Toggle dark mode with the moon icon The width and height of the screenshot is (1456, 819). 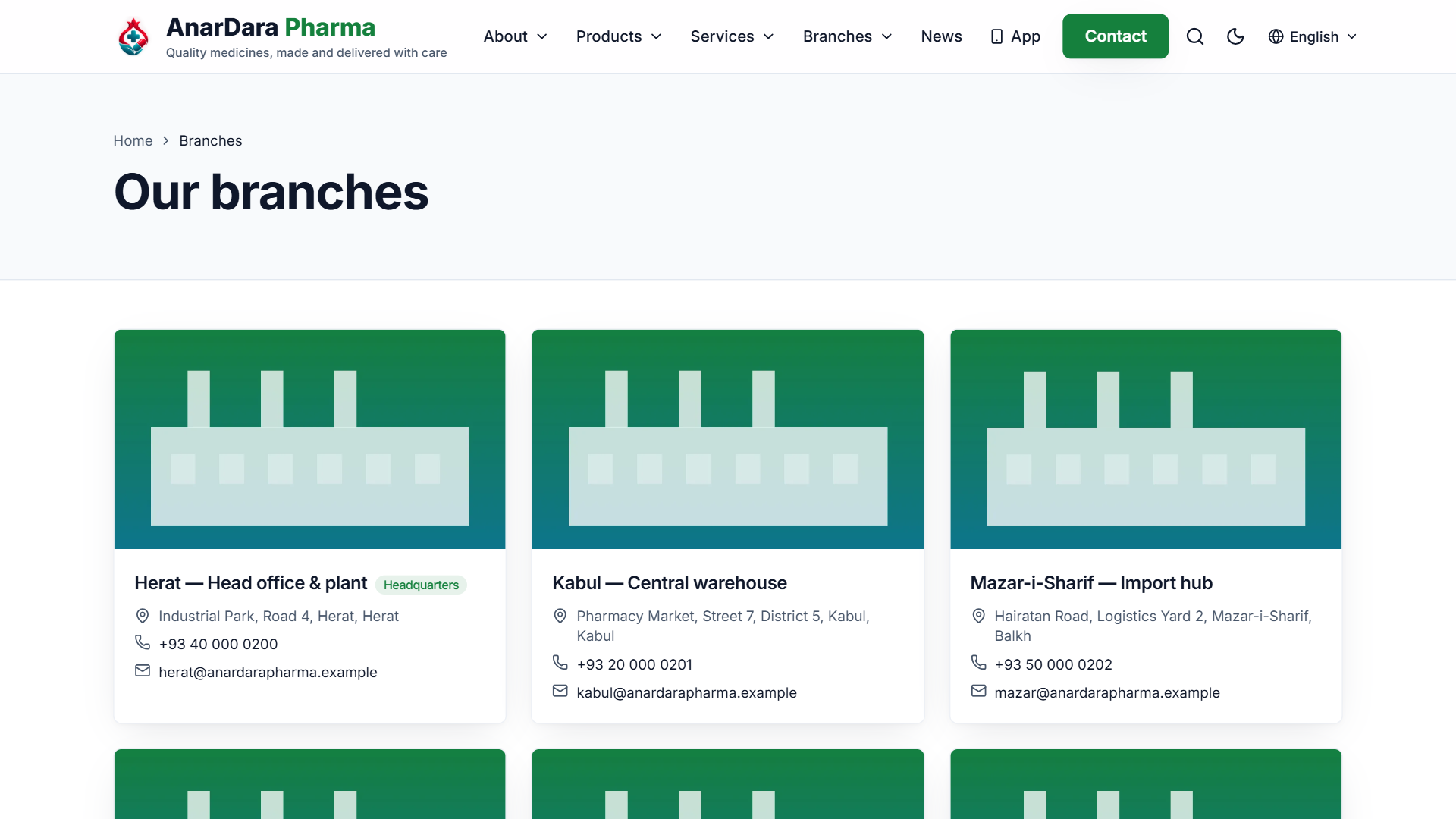(x=1235, y=36)
